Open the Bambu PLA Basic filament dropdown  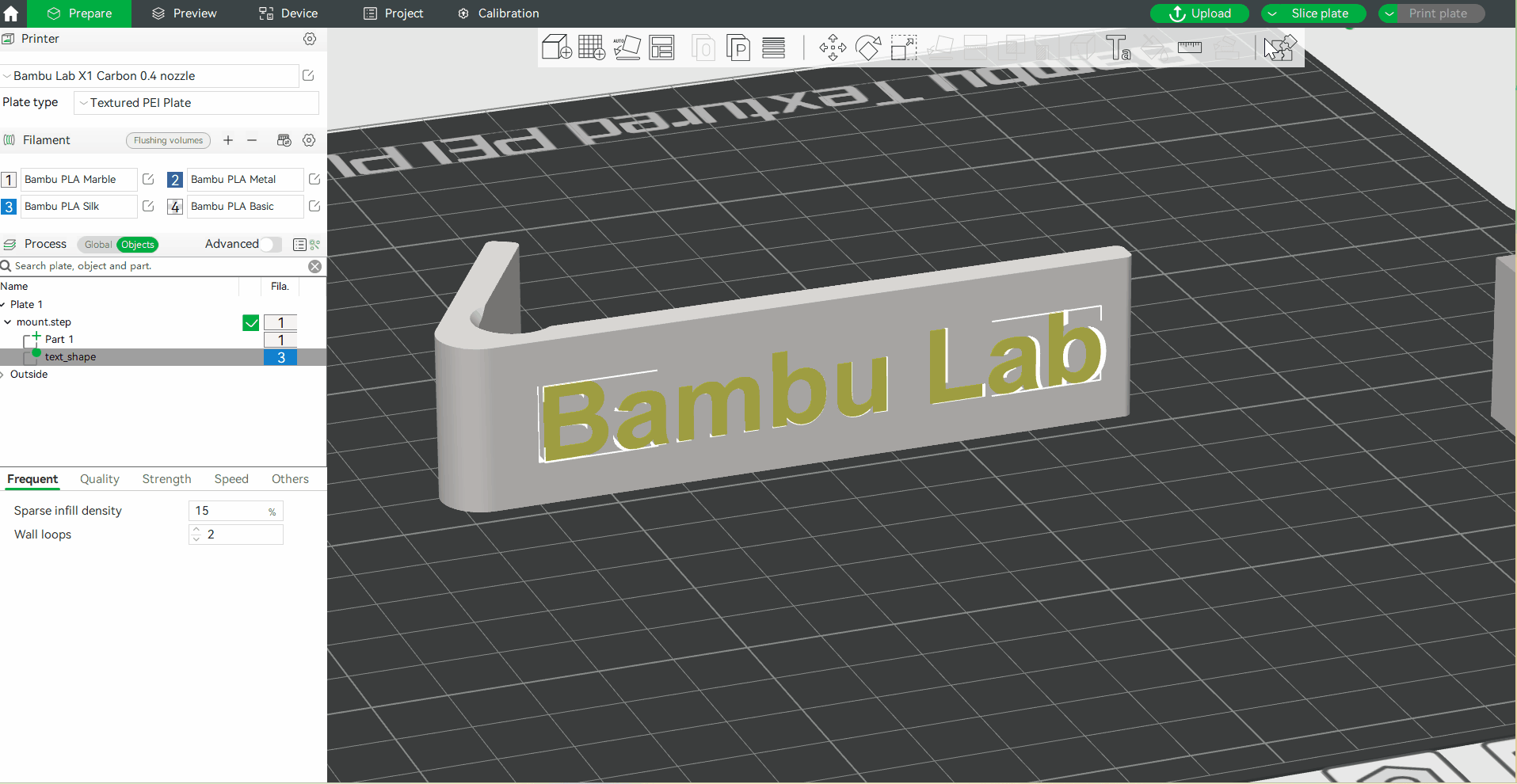coord(245,207)
